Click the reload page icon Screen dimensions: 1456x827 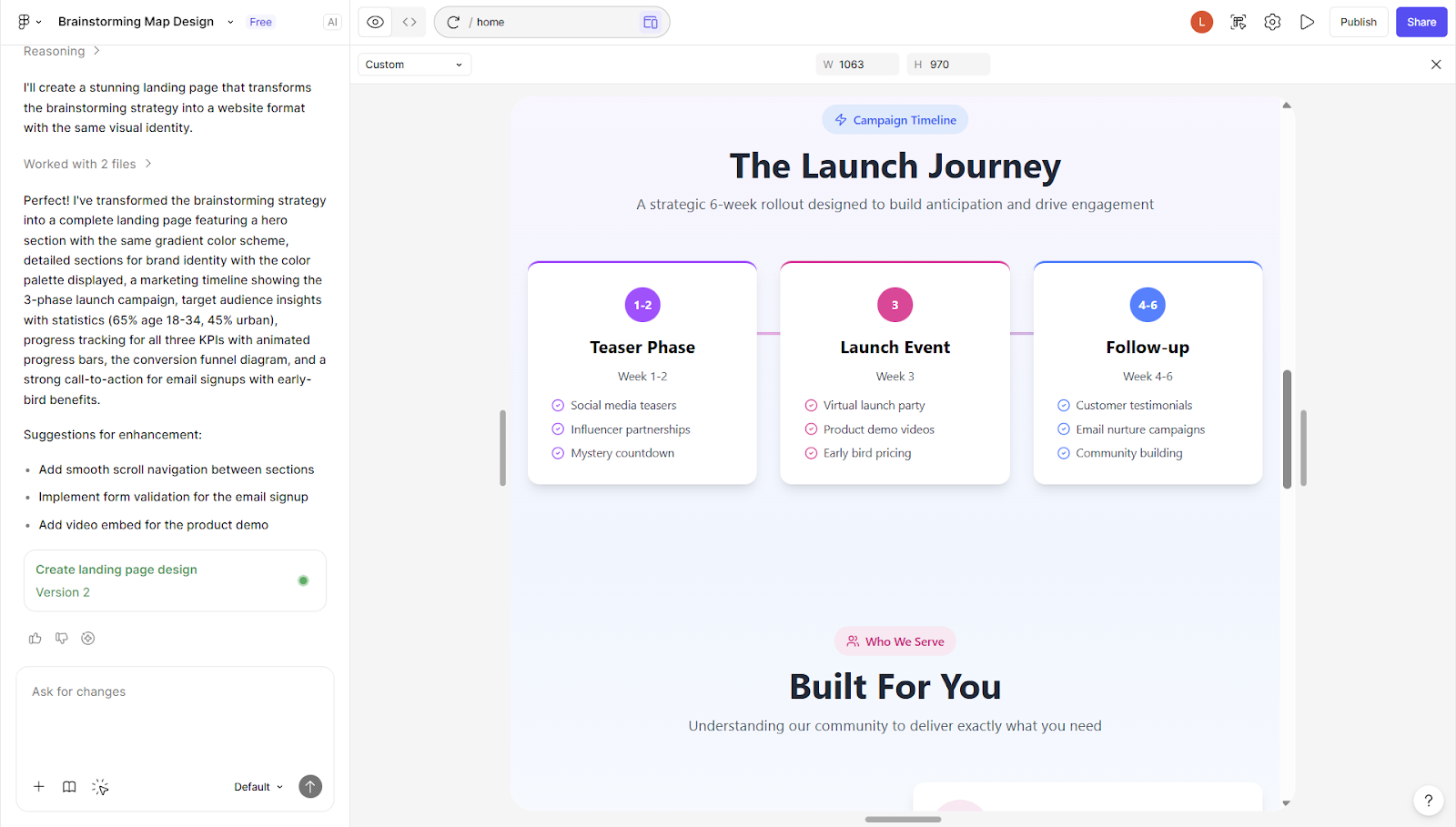point(453,22)
